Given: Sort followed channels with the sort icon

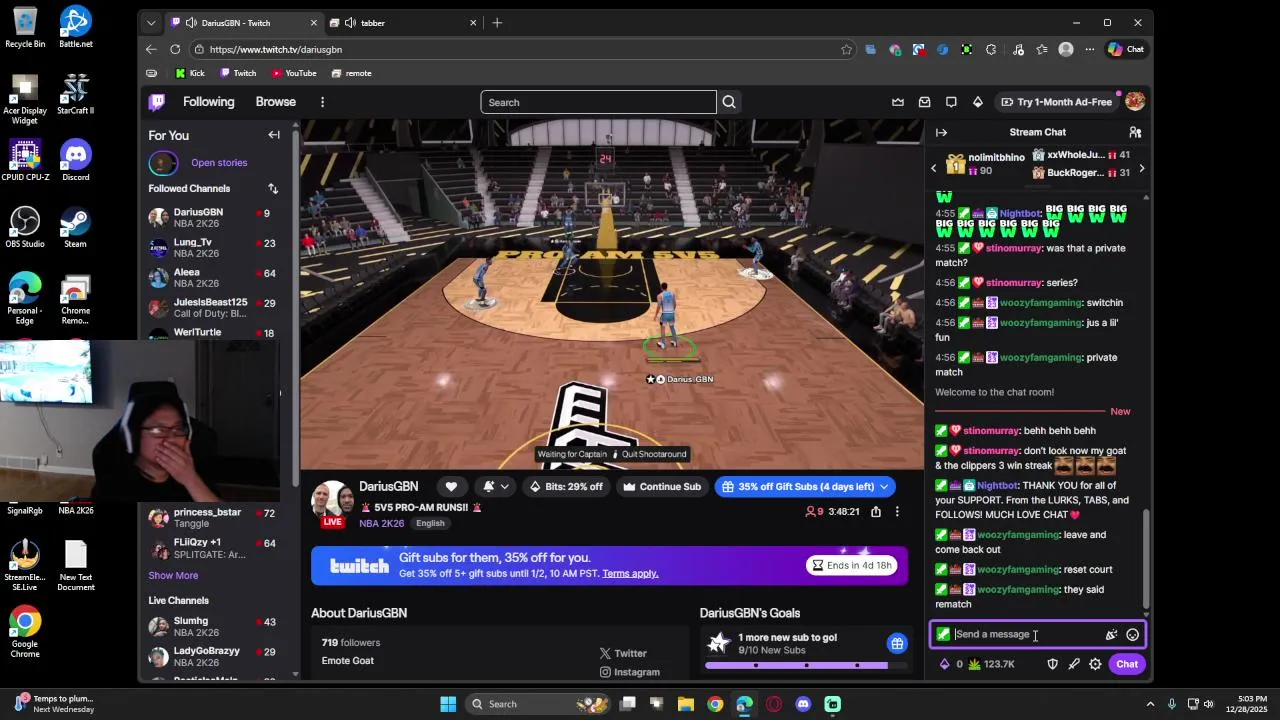Looking at the screenshot, I should pyautogui.click(x=273, y=188).
